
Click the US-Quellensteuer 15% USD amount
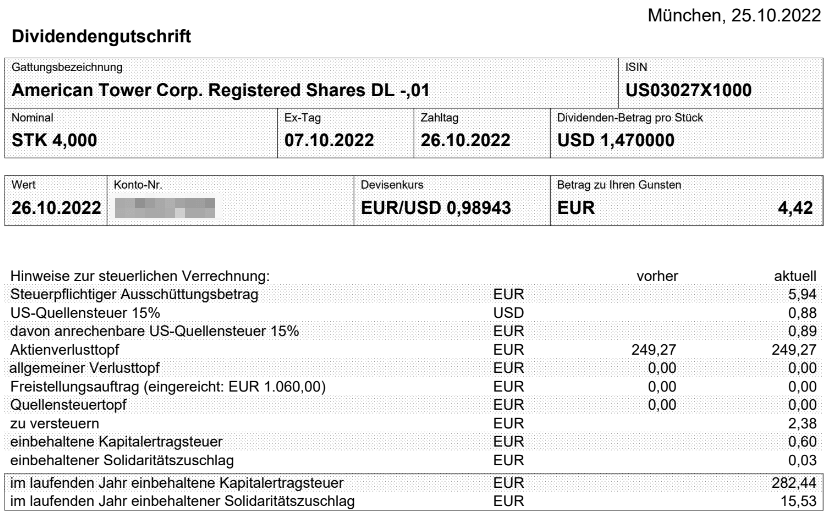tap(803, 313)
